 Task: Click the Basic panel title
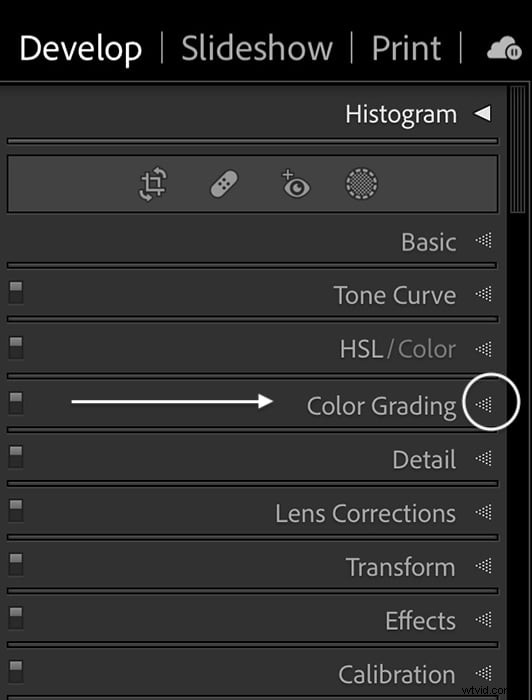[428, 242]
